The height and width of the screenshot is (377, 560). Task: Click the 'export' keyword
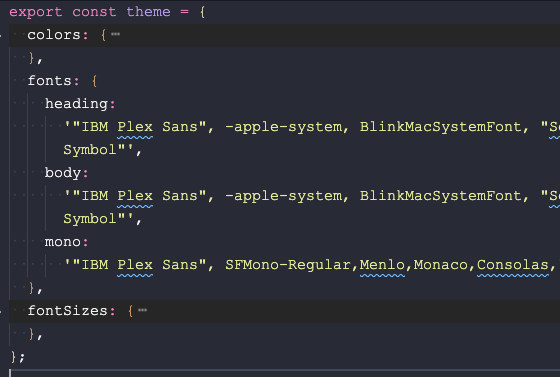[36, 12]
